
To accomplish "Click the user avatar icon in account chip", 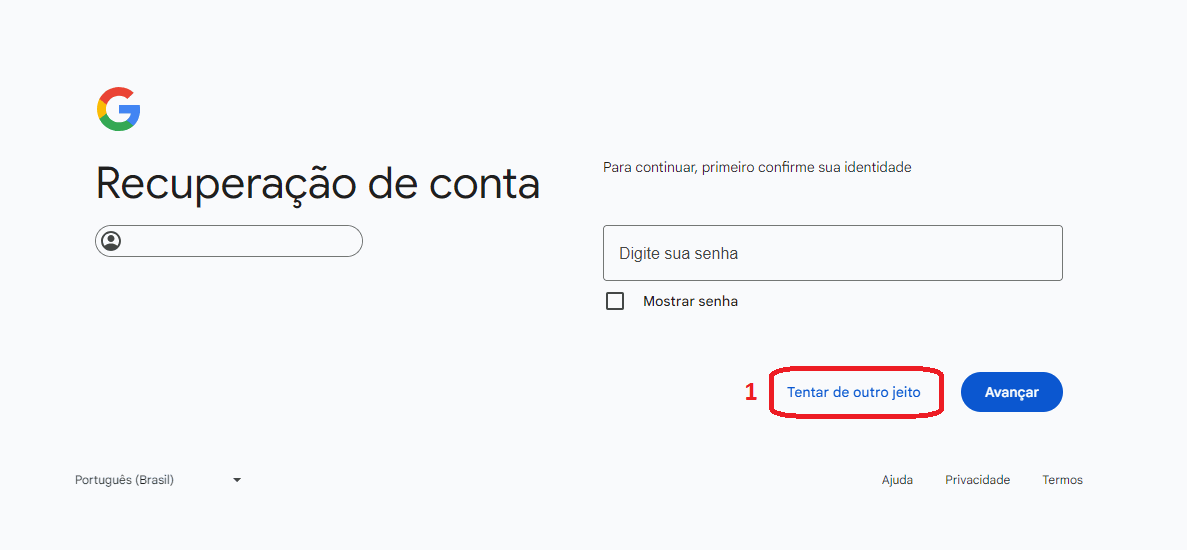I will (111, 241).
